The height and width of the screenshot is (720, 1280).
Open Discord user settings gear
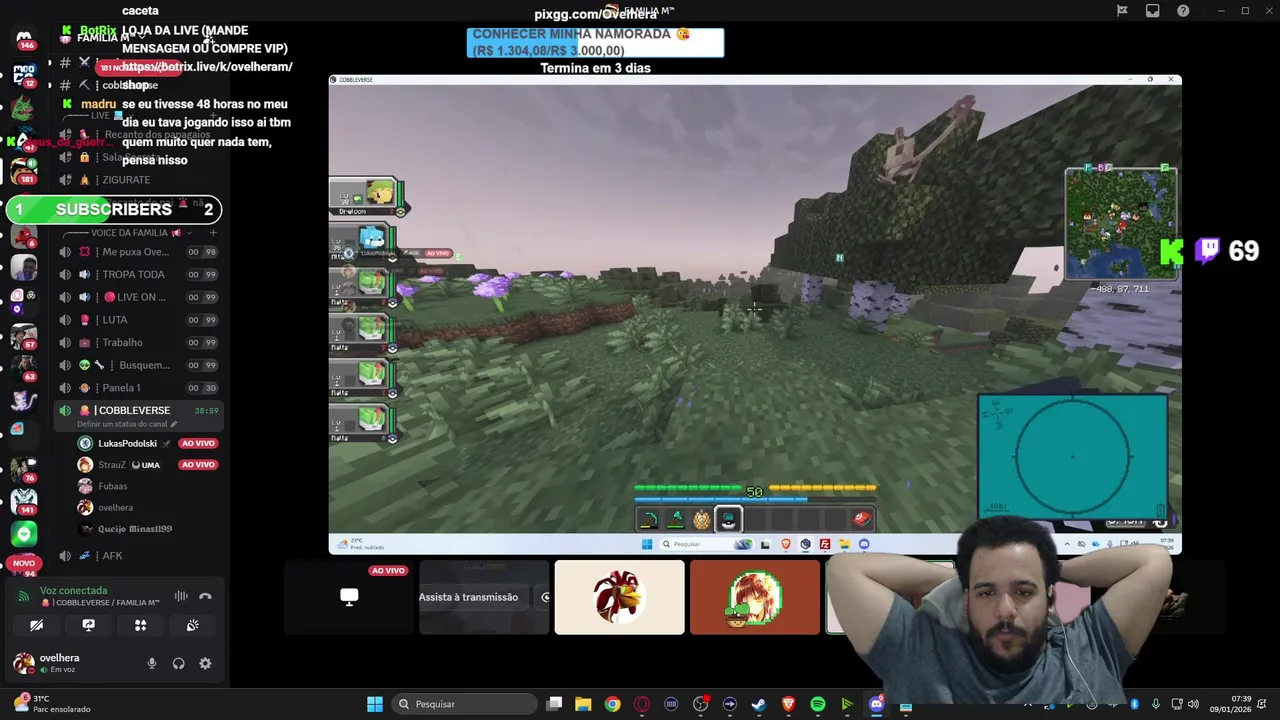205,663
